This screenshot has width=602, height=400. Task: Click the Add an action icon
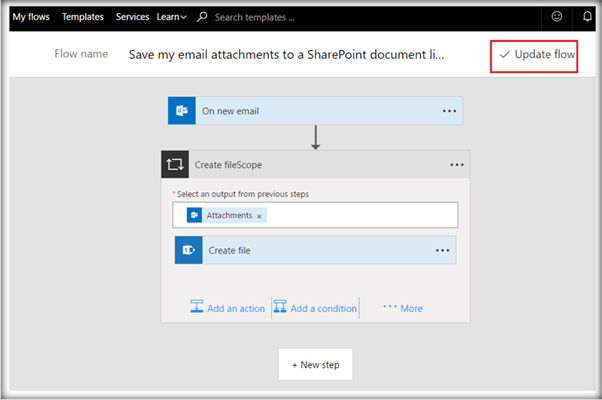[197, 308]
